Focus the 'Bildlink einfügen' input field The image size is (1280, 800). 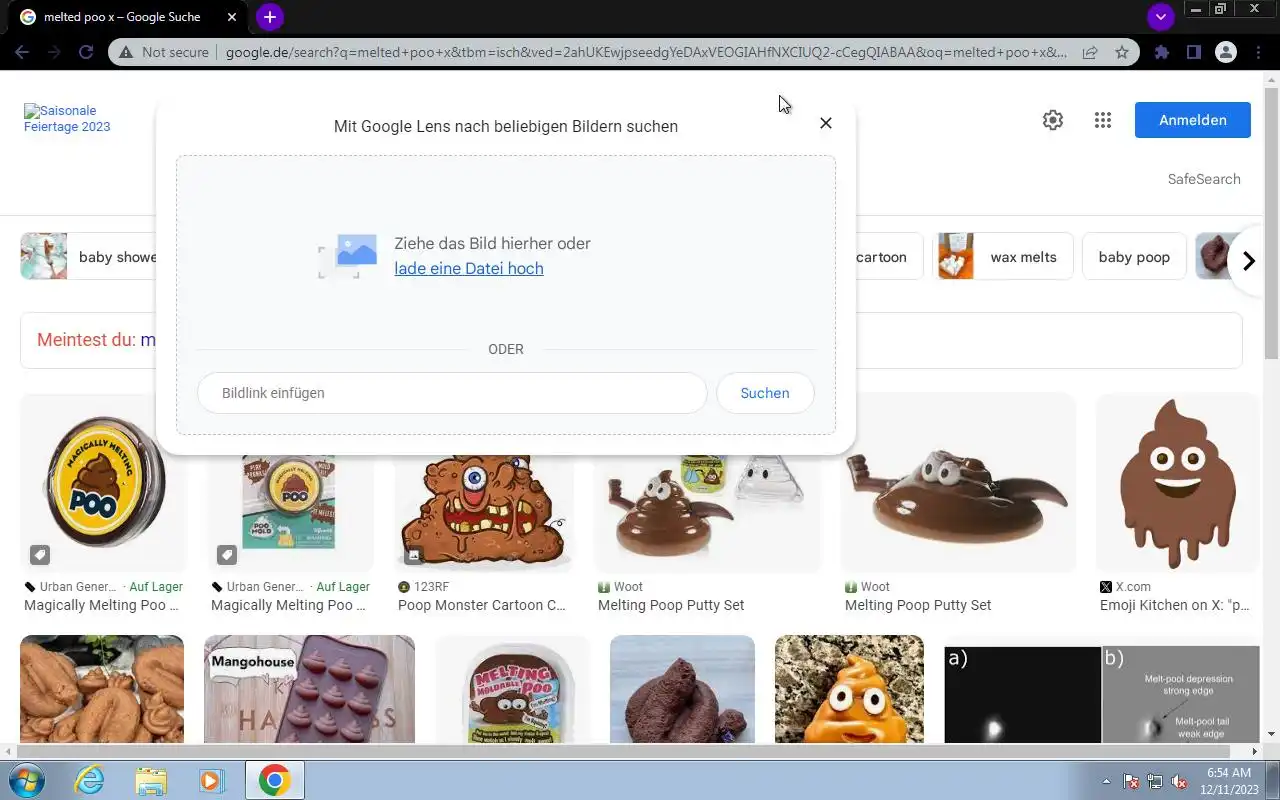pyautogui.click(x=452, y=393)
